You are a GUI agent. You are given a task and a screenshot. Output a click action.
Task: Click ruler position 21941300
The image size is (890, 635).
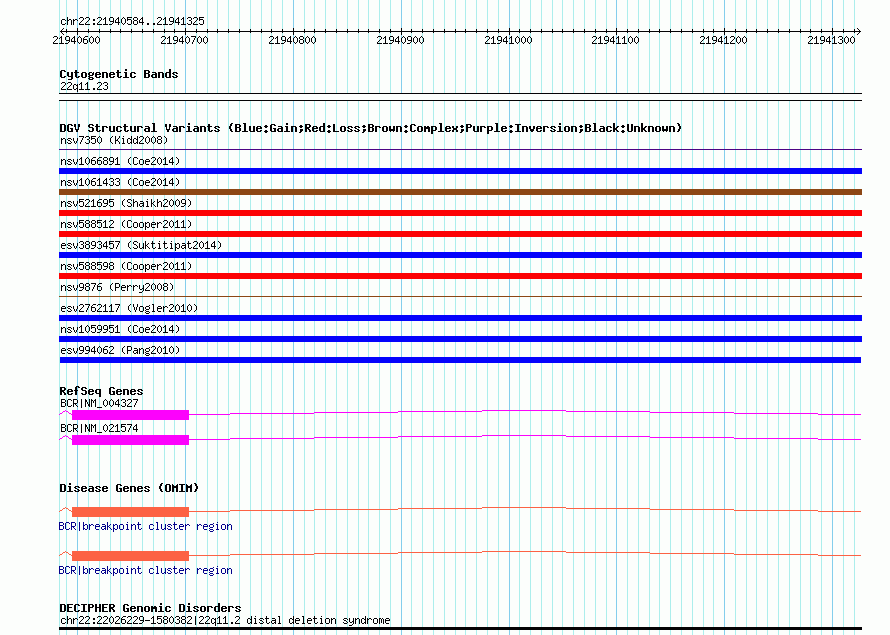tap(831, 40)
